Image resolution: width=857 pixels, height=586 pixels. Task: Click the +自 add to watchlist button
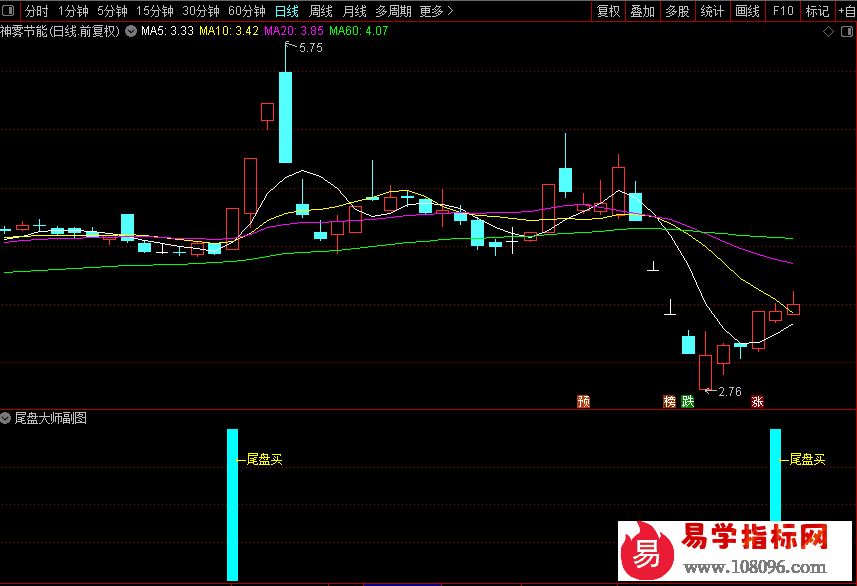pyautogui.click(x=847, y=11)
